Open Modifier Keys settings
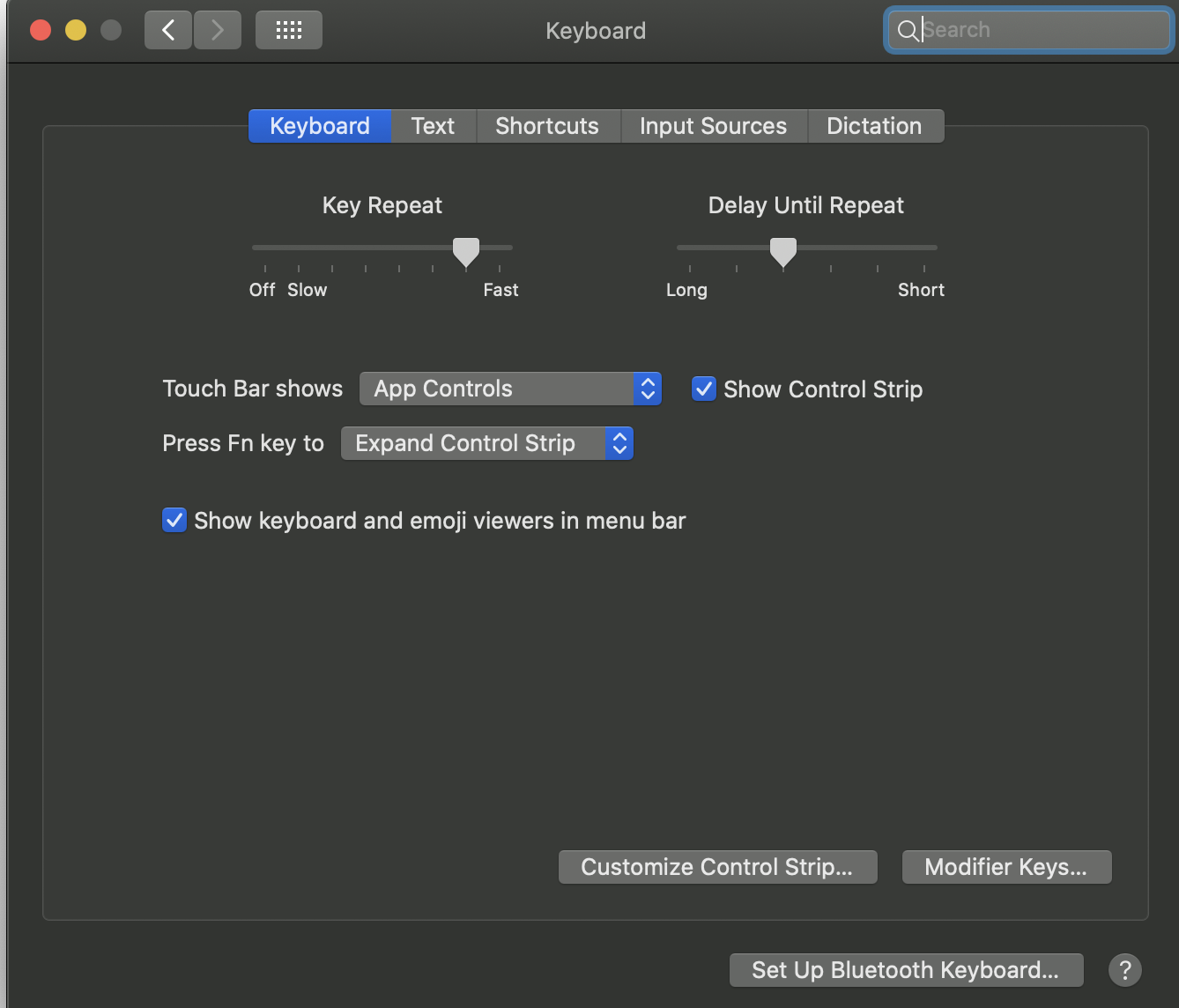This screenshot has width=1179, height=1008. 1006,867
